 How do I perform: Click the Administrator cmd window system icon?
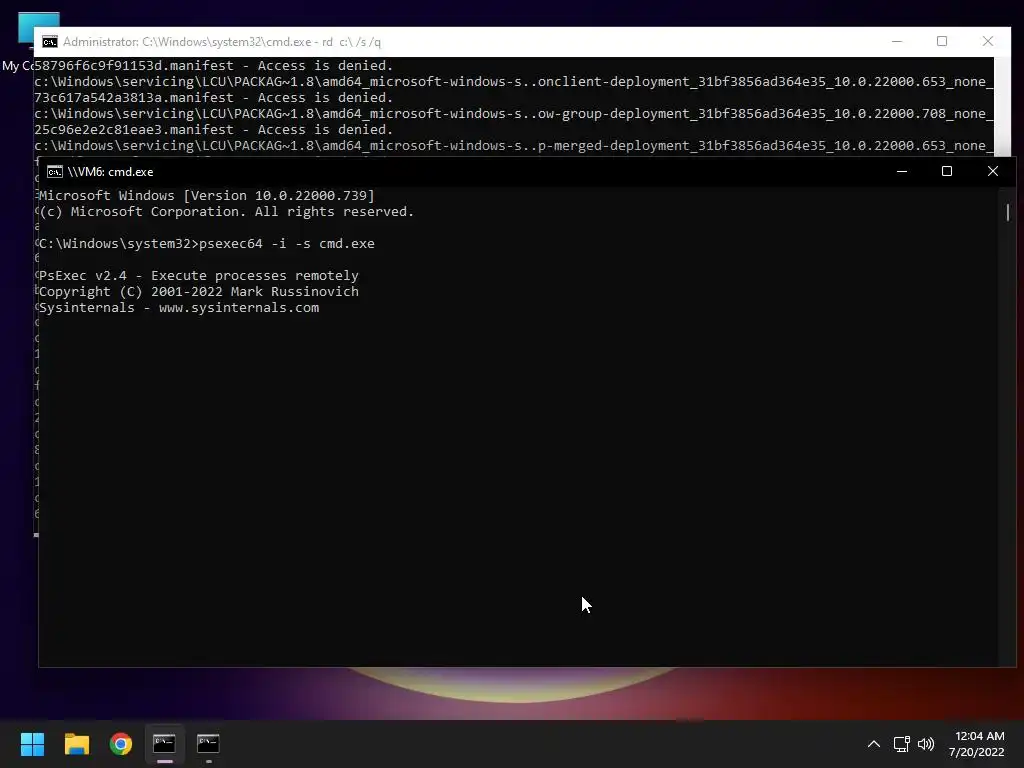[x=50, y=42]
